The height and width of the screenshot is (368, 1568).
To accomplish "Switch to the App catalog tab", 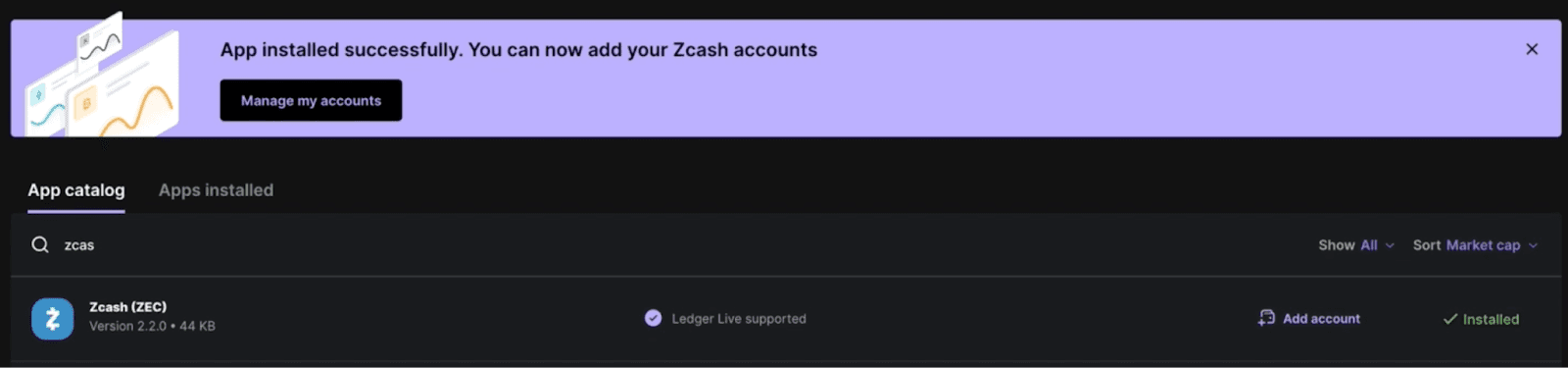I will 76,190.
